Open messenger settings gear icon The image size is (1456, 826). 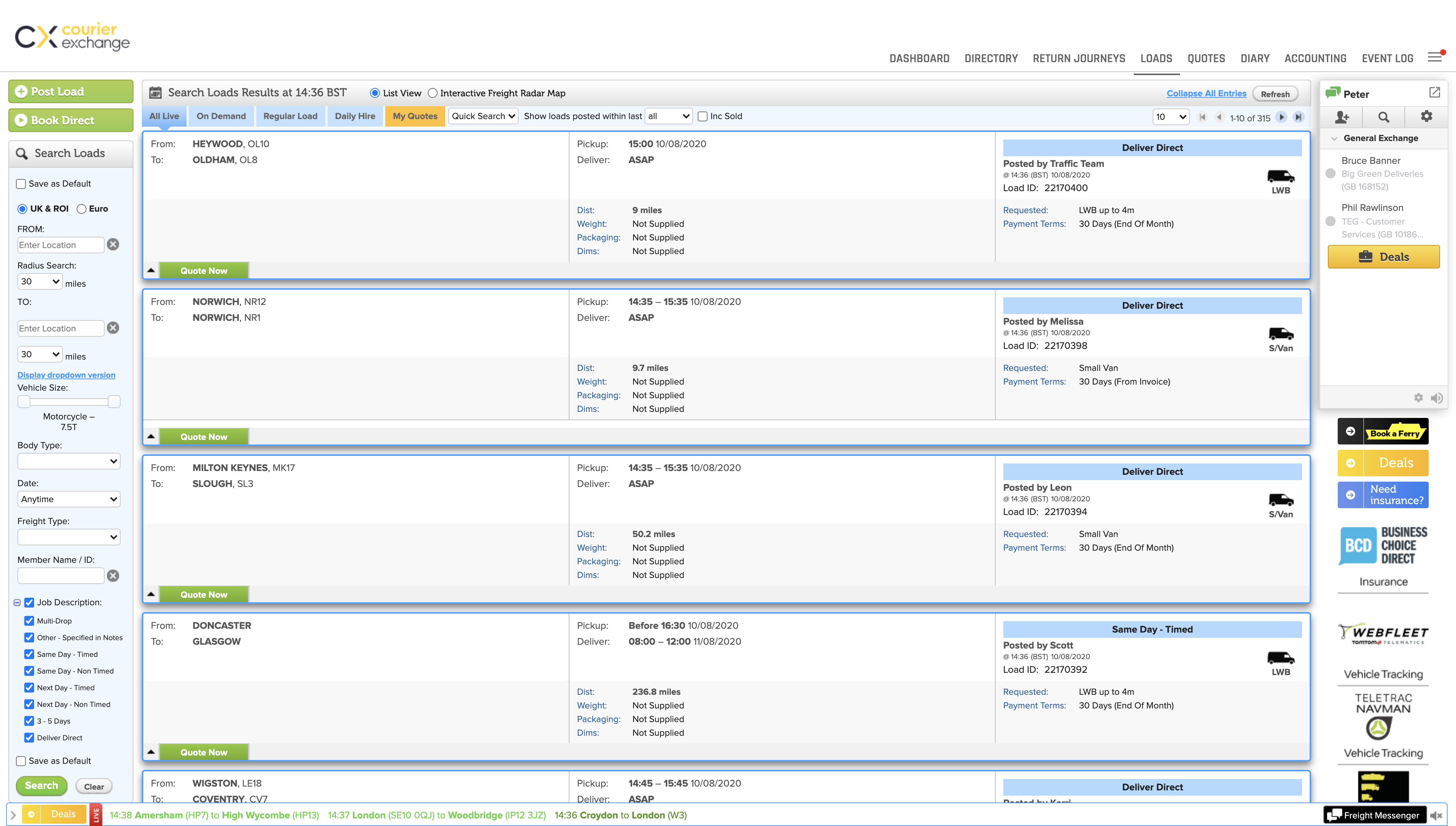tap(1426, 116)
